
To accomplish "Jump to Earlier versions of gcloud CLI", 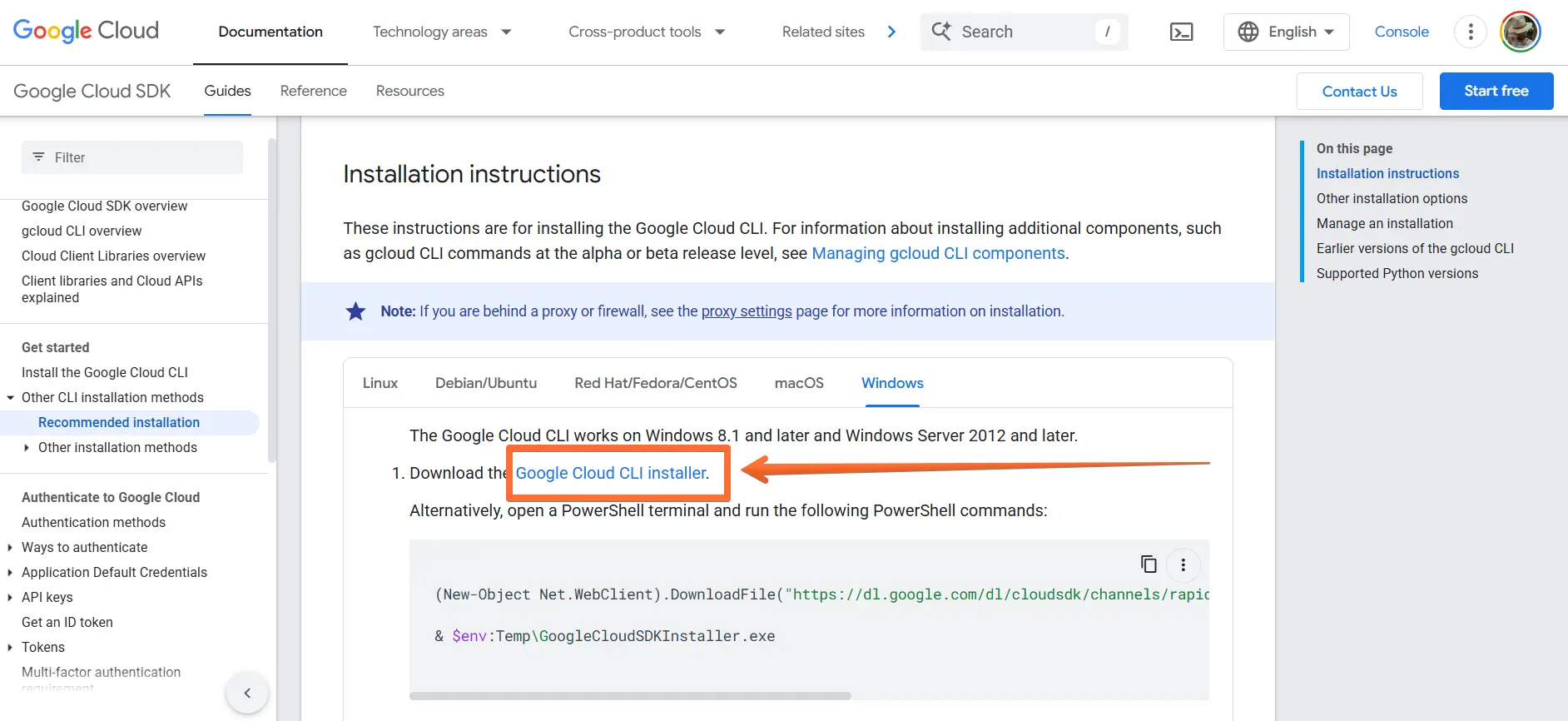I will [1415, 248].
